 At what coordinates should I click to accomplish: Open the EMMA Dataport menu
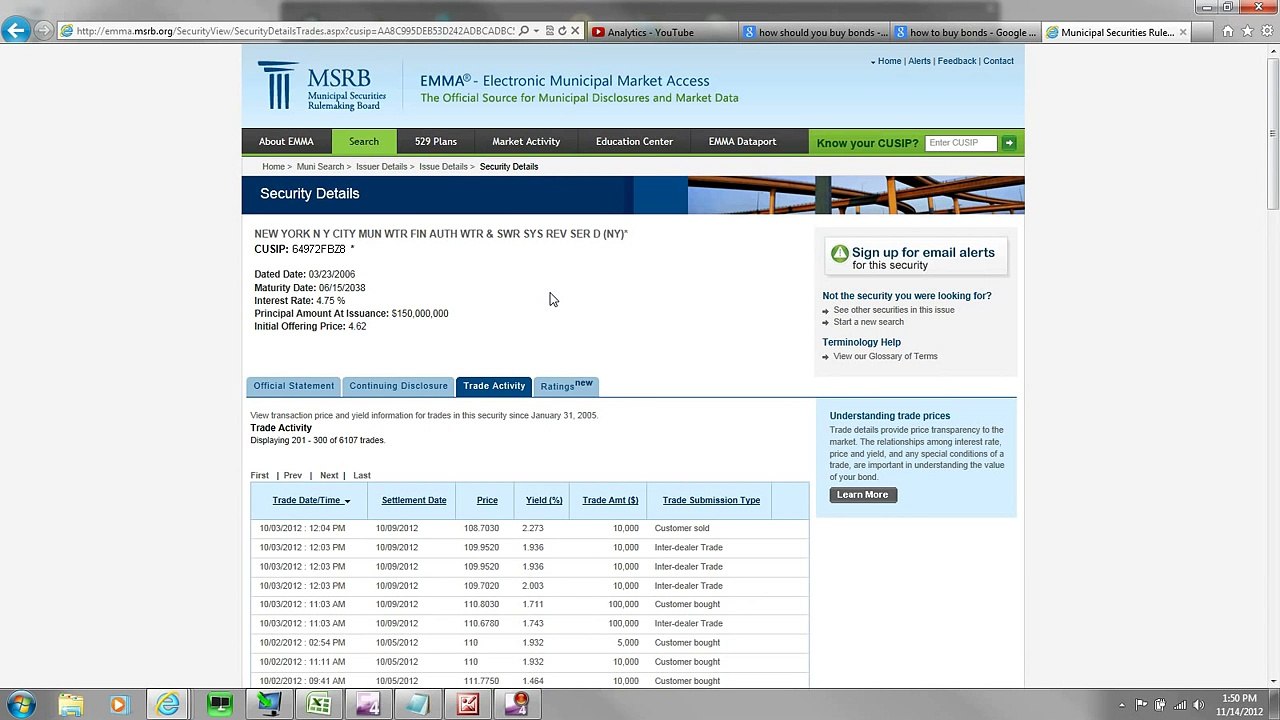click(742, 142)
